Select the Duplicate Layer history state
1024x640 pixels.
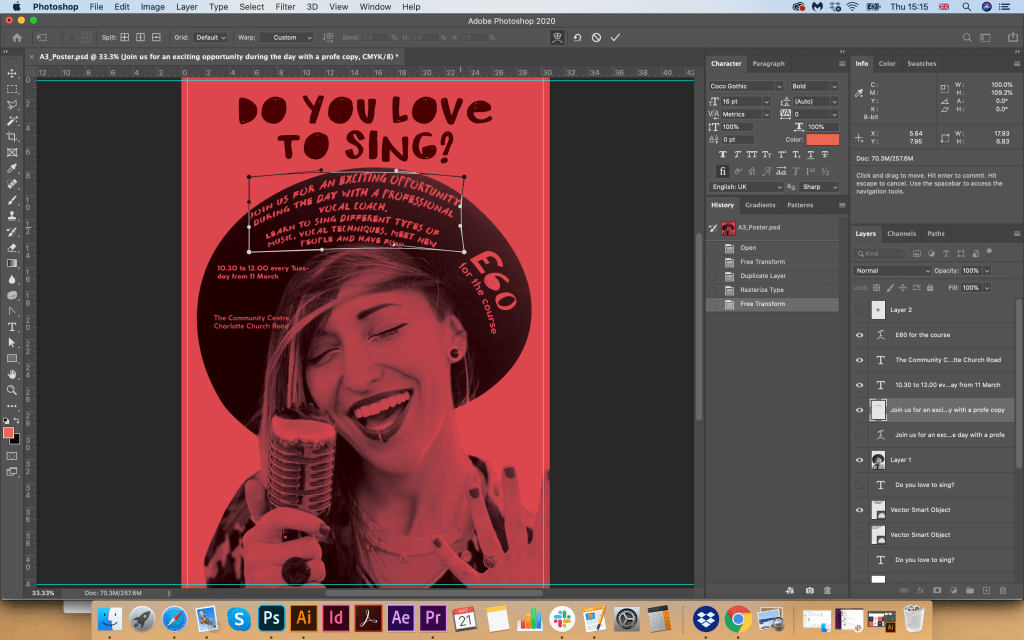tap(763, 276)
